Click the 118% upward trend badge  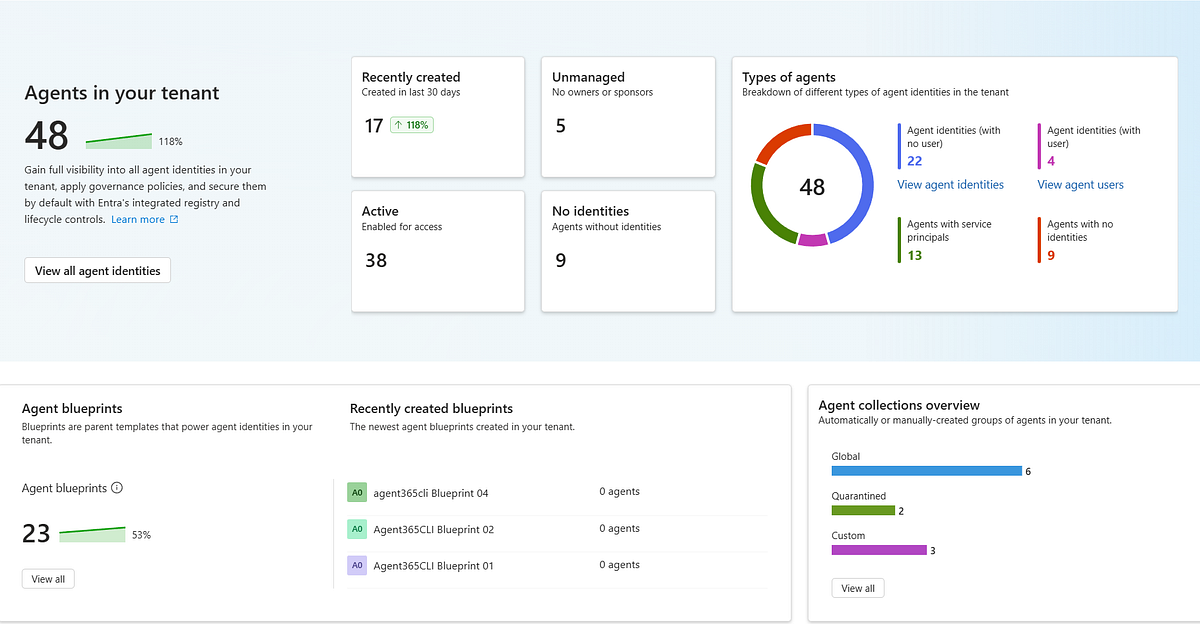point(412,125)
